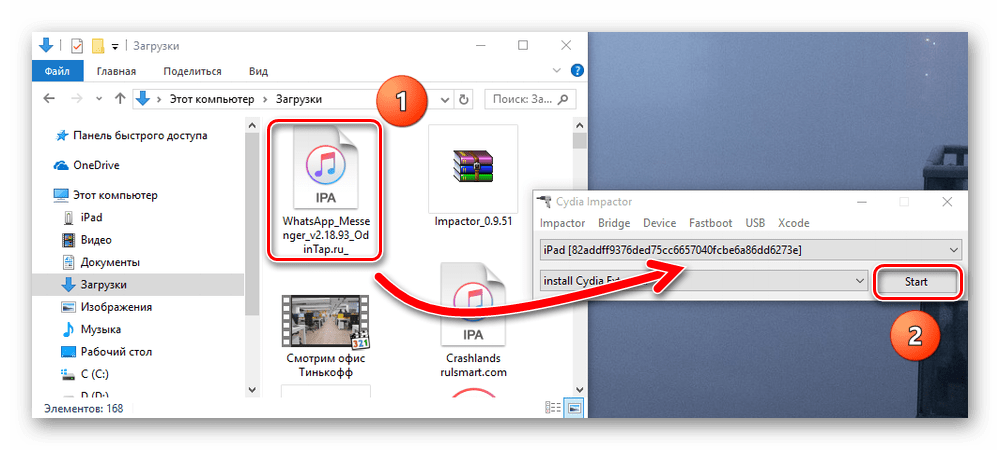Open the Impactor menu in Cydia Impactor
This screenshot has height=450, width=1000.
point(562,223)
